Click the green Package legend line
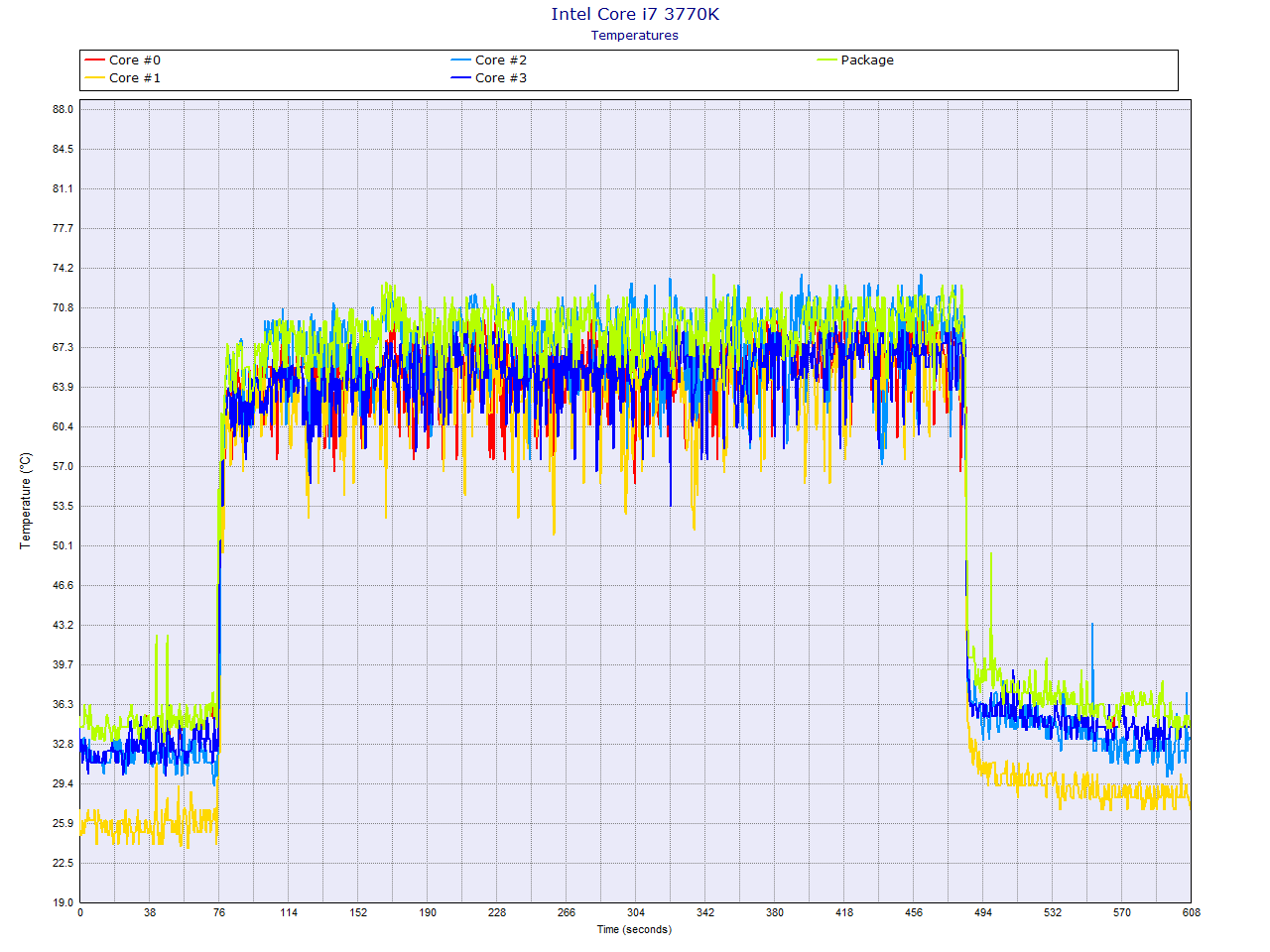Screen dimensions: 1270x952 coord(826,60)
